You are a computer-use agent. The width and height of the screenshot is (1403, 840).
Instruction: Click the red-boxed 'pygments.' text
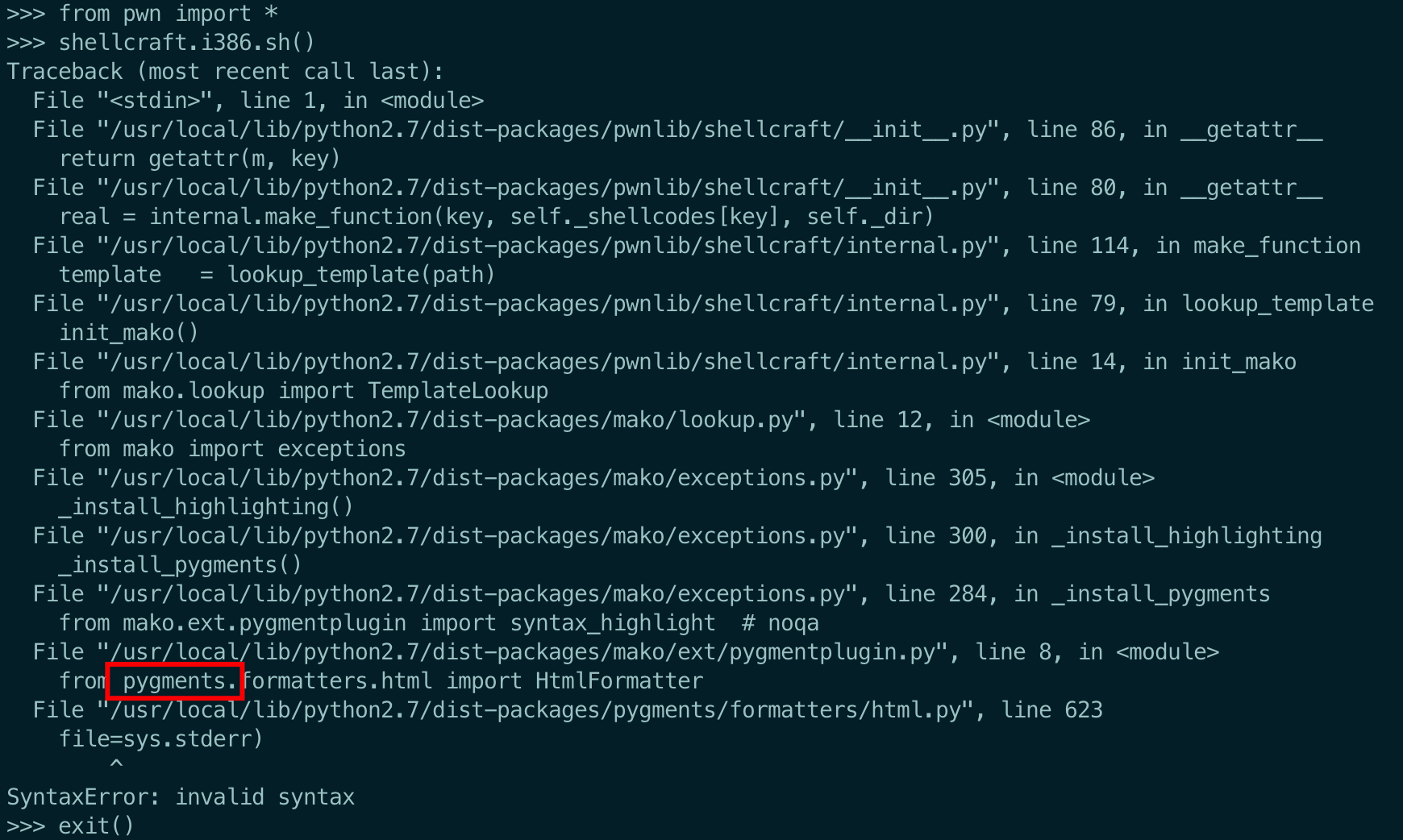(175, 682)
